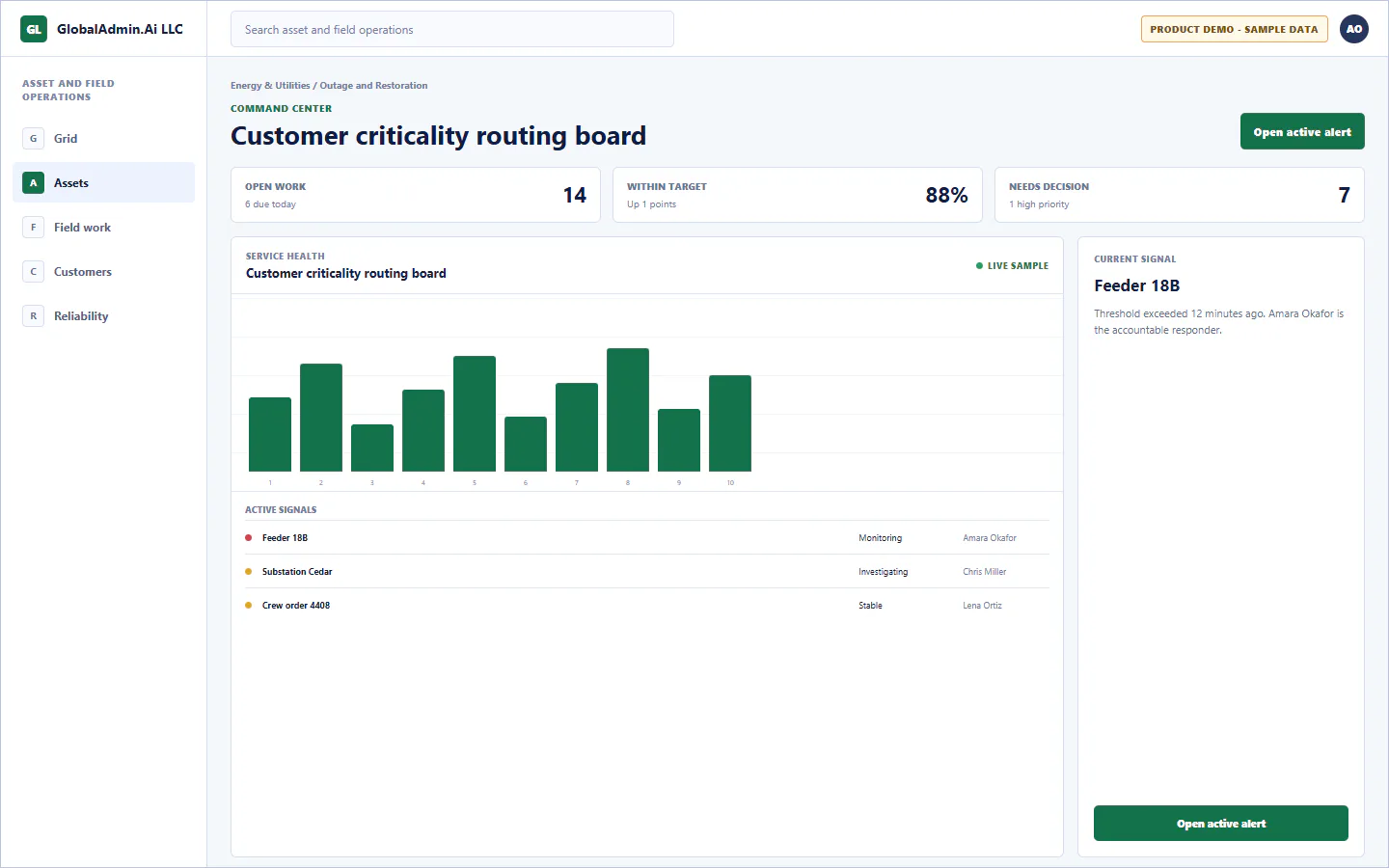This screenshot has width=1389, height=868.
Task: Open the AO user avatar
Action: pos(1354,29)
